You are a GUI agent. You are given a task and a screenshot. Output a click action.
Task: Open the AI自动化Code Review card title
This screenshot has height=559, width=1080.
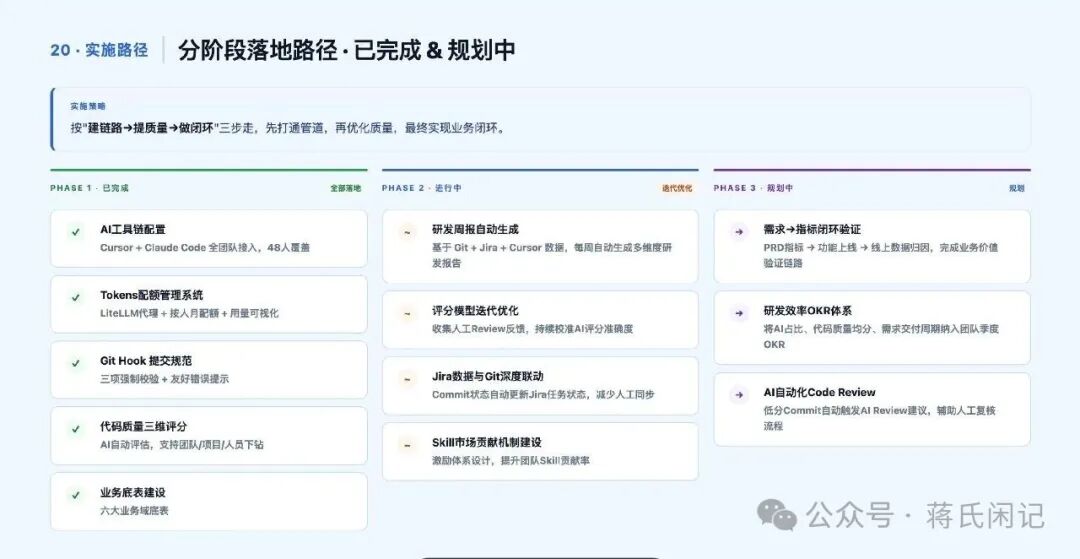pos(820,392)
